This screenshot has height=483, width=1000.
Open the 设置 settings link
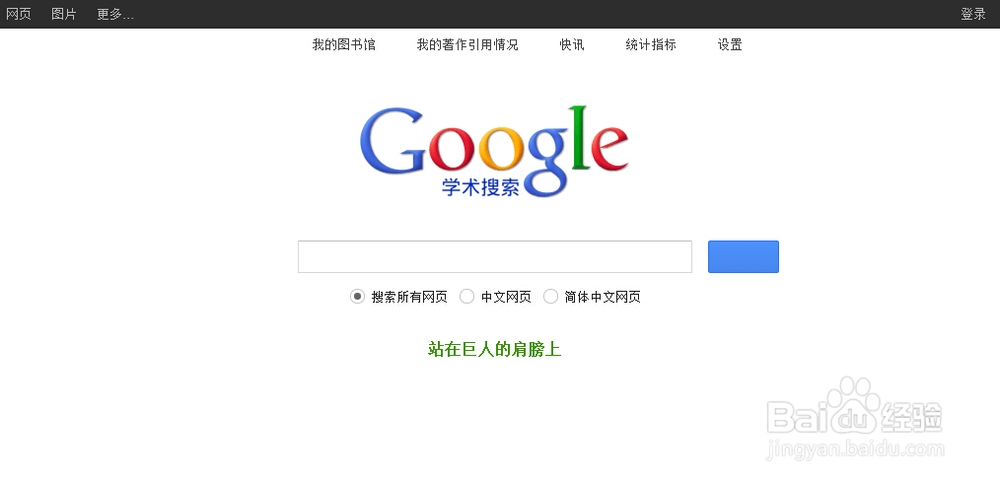pos(730,45)
